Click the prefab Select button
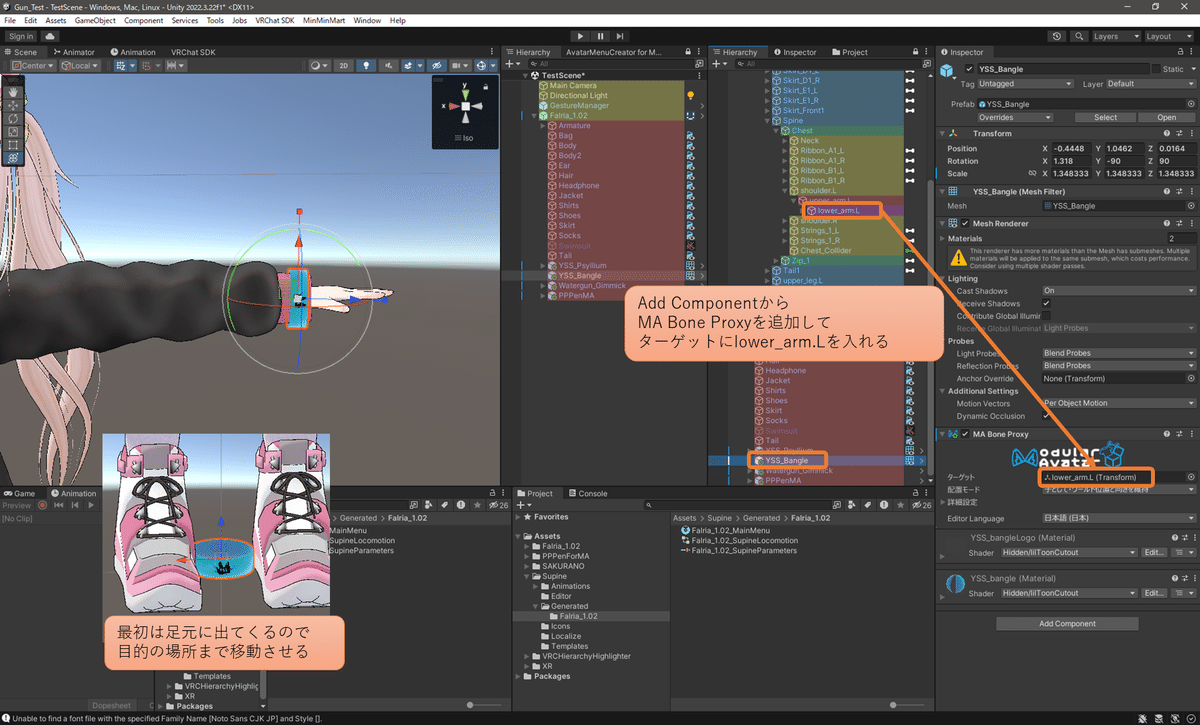The height and width of the screenshot is (725, 1200). coord(1105,117)
